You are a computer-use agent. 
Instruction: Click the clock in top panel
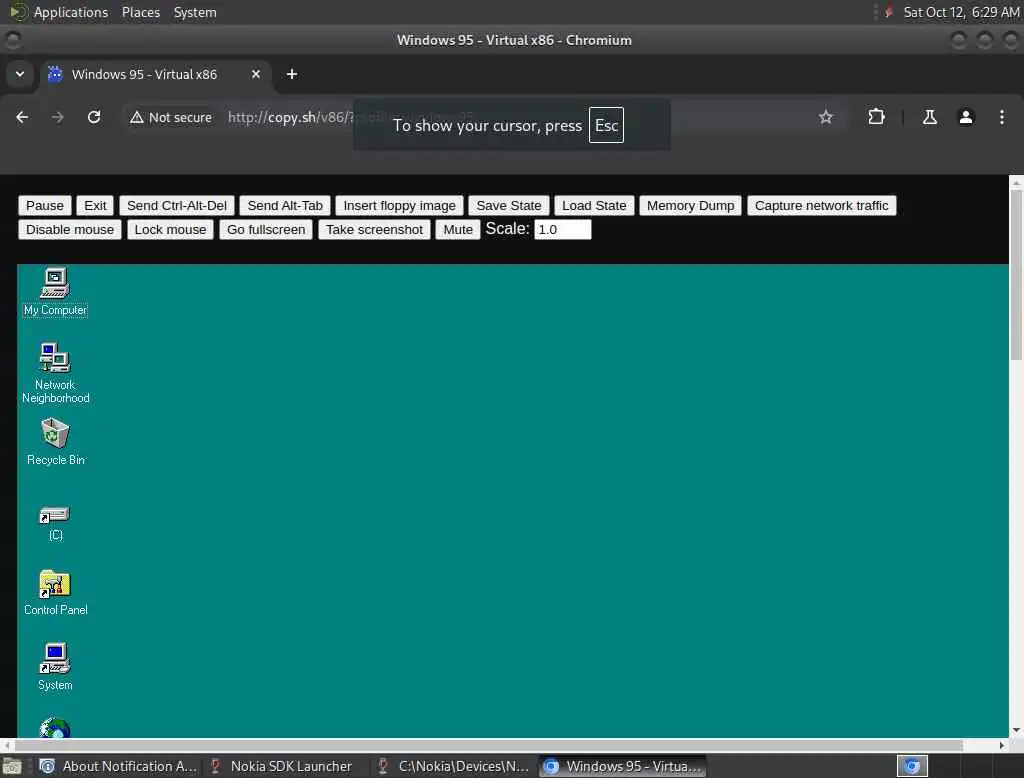pos(961,12)
